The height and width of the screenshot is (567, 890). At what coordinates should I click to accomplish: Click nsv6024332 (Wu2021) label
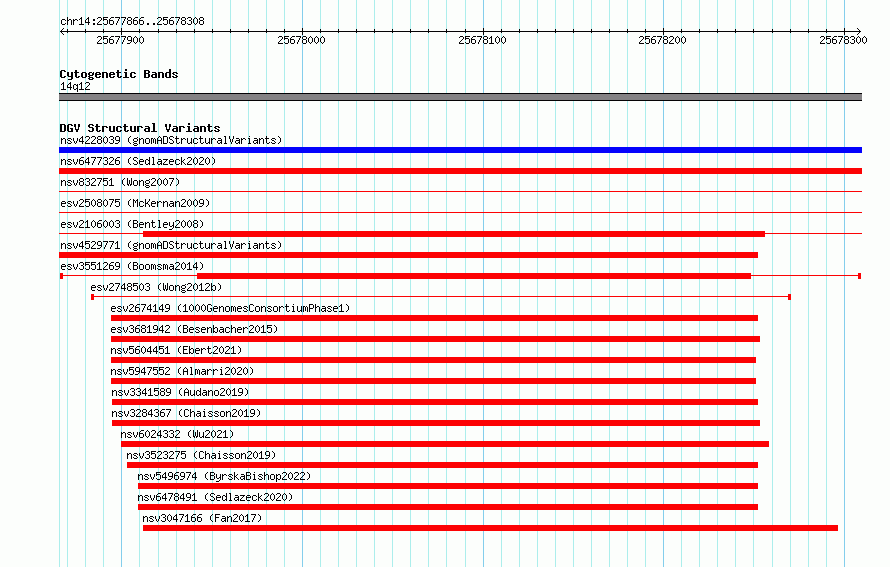pos(177,434)
